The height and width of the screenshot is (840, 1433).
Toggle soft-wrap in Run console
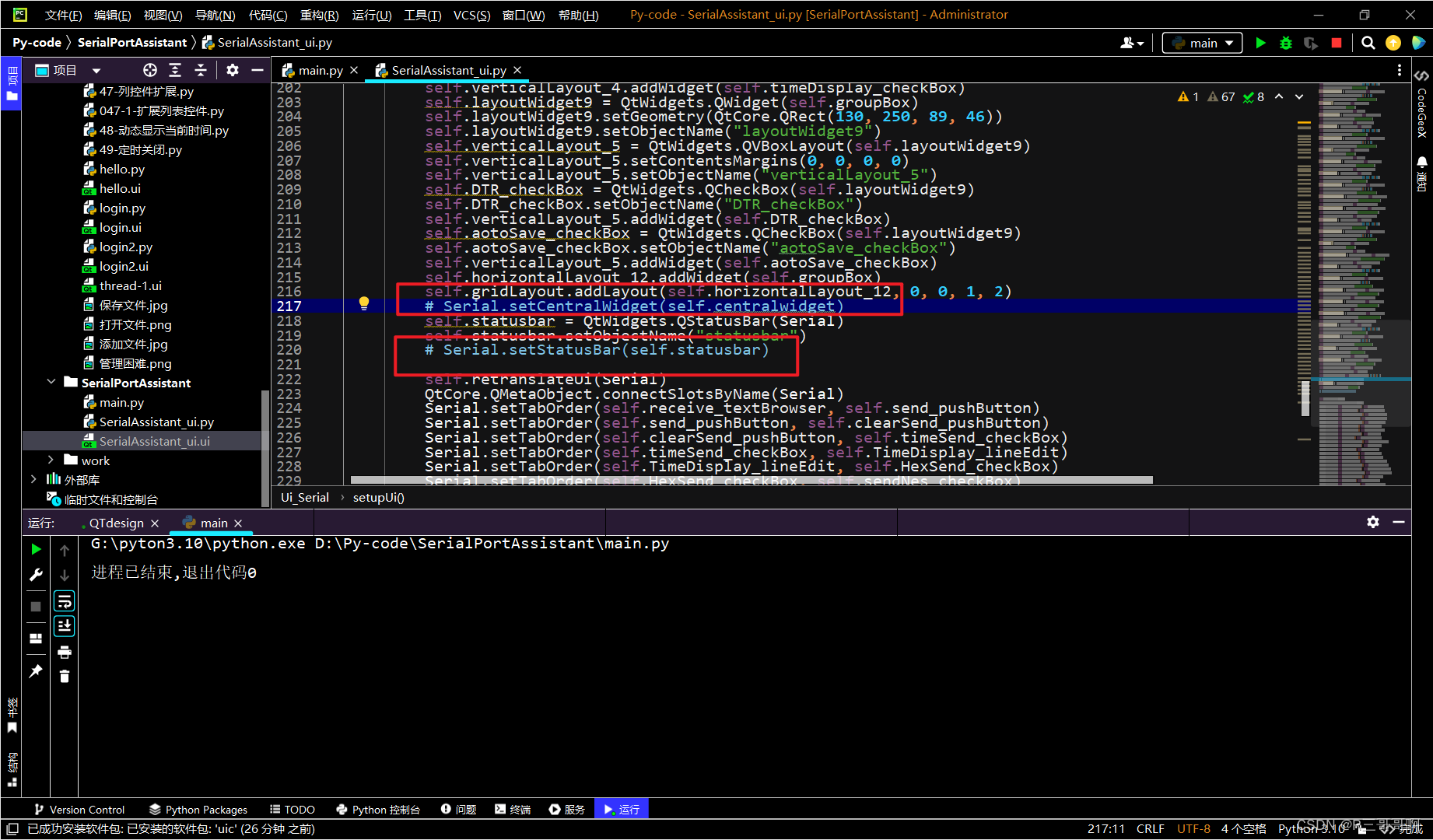tap(65, 600)
